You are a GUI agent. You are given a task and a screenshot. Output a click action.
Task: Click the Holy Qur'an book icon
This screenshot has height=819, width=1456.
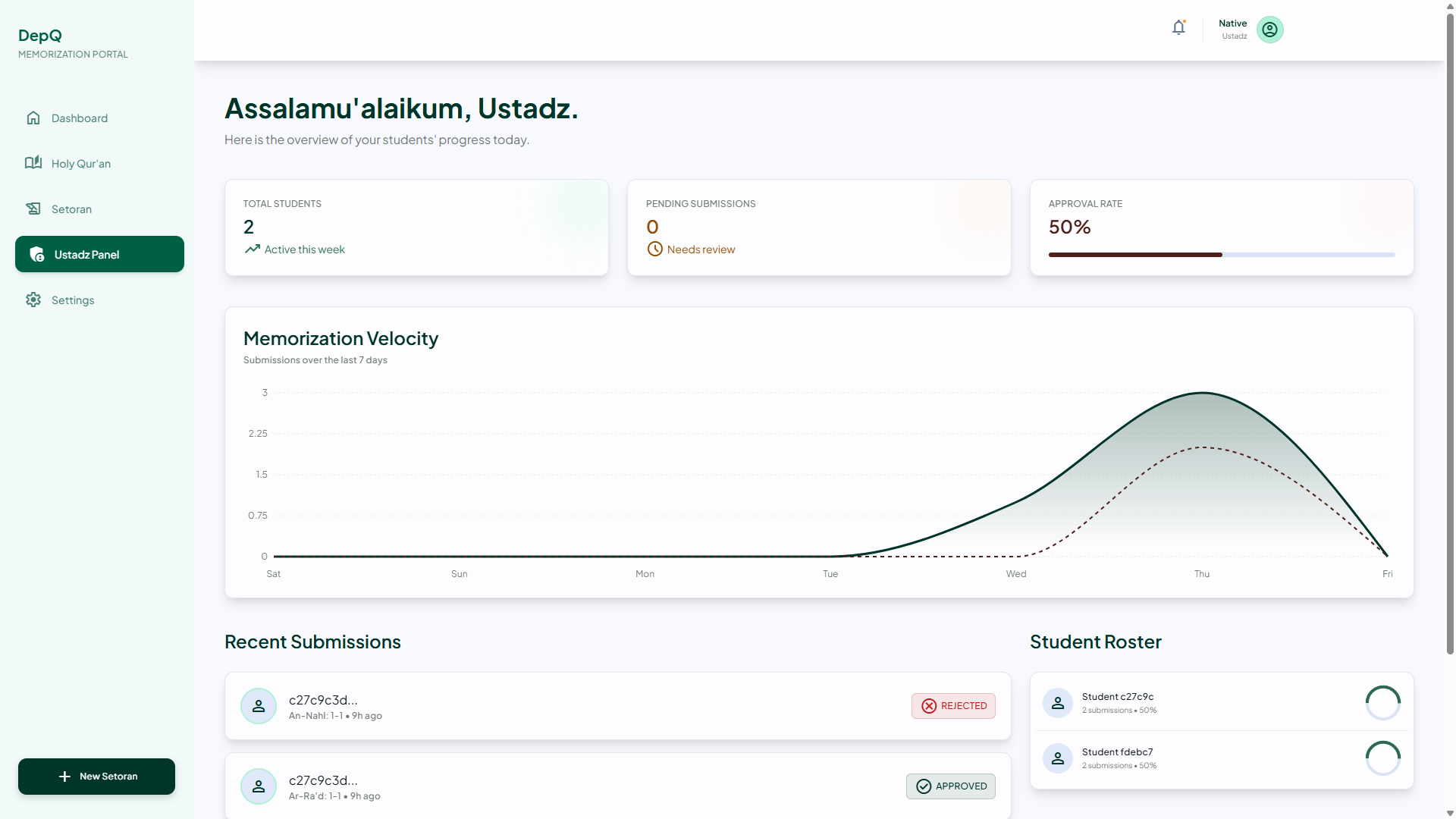[33, 163]
